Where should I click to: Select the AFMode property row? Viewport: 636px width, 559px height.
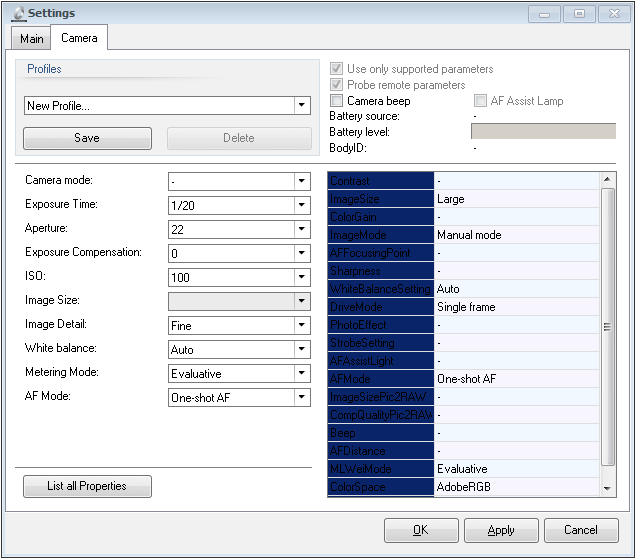[x=463, y=378]
